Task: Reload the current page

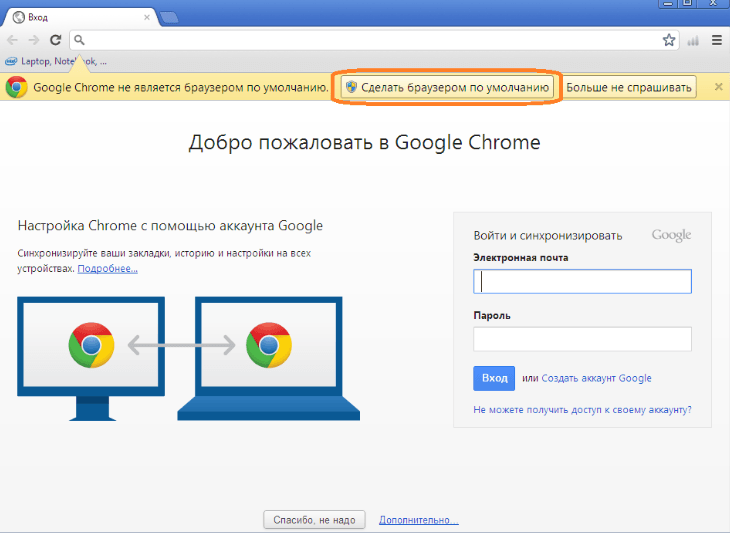Action: (55, 40)
